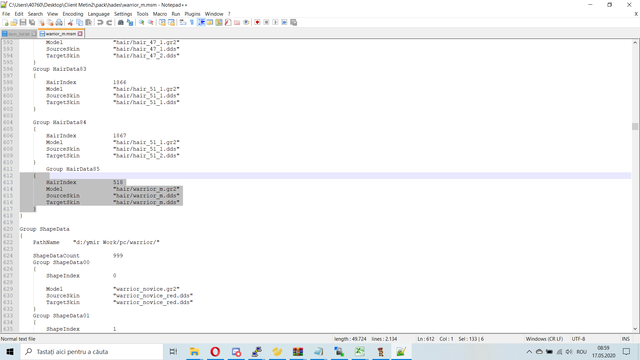This screenshot has width=640, height=360.
Task: Toggle word wrap from the toolbar
Action: point(183,22)
